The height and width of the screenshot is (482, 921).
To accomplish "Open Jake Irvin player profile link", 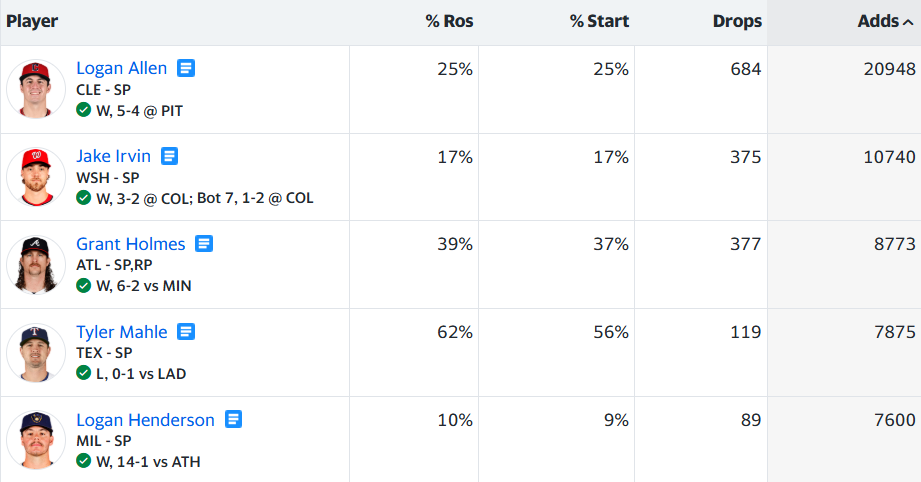I will [113, 156].
